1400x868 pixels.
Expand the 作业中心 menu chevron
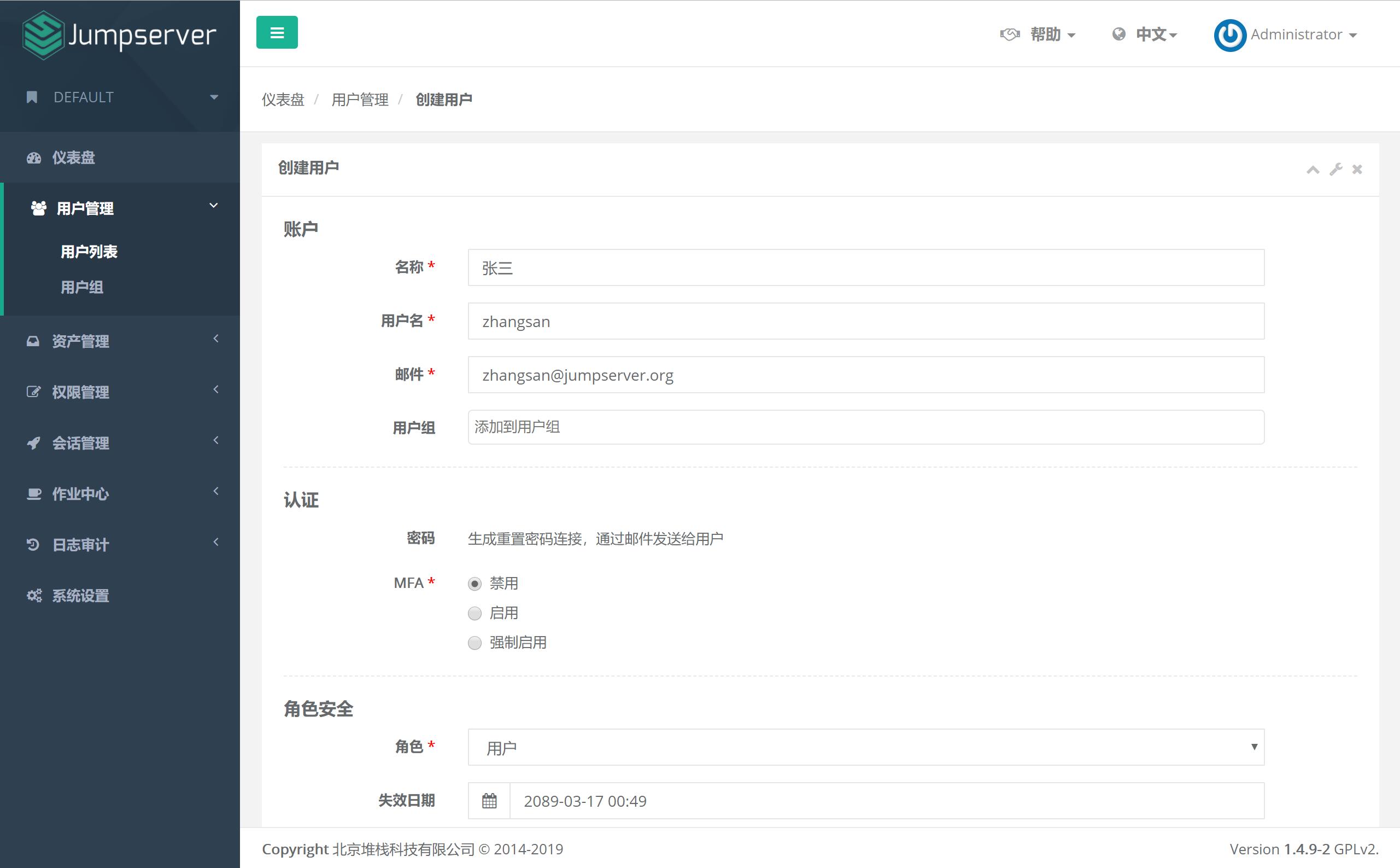click(x=216, y=491)
